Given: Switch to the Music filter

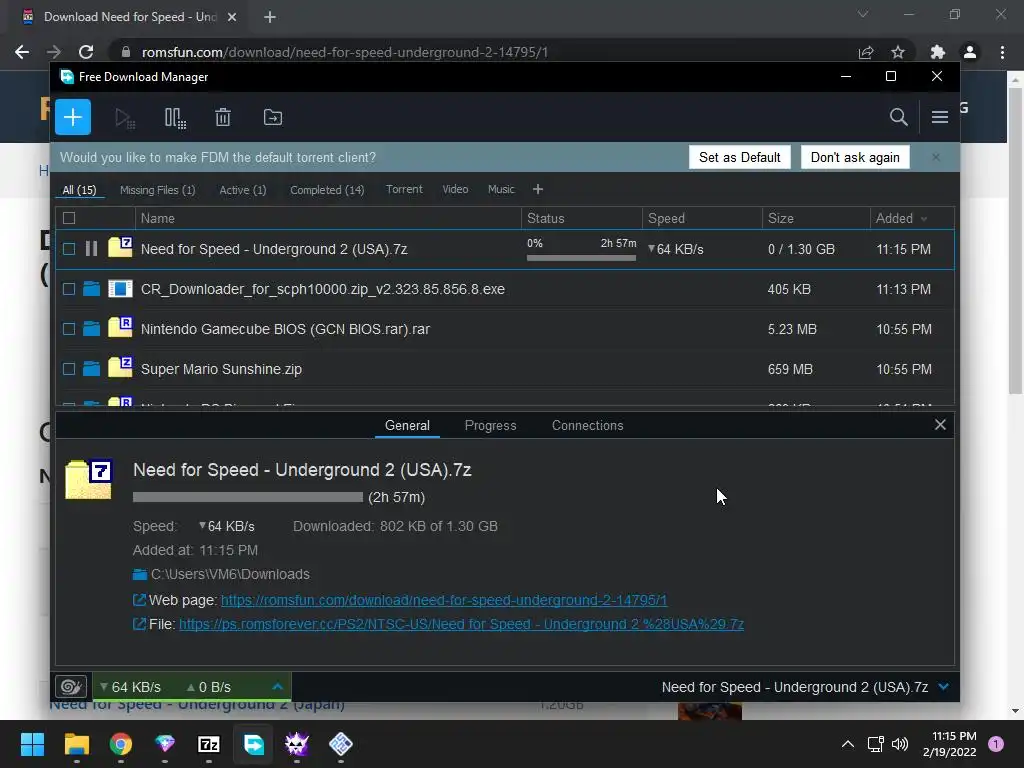Looking at the screenshot, I should (501, 189).
